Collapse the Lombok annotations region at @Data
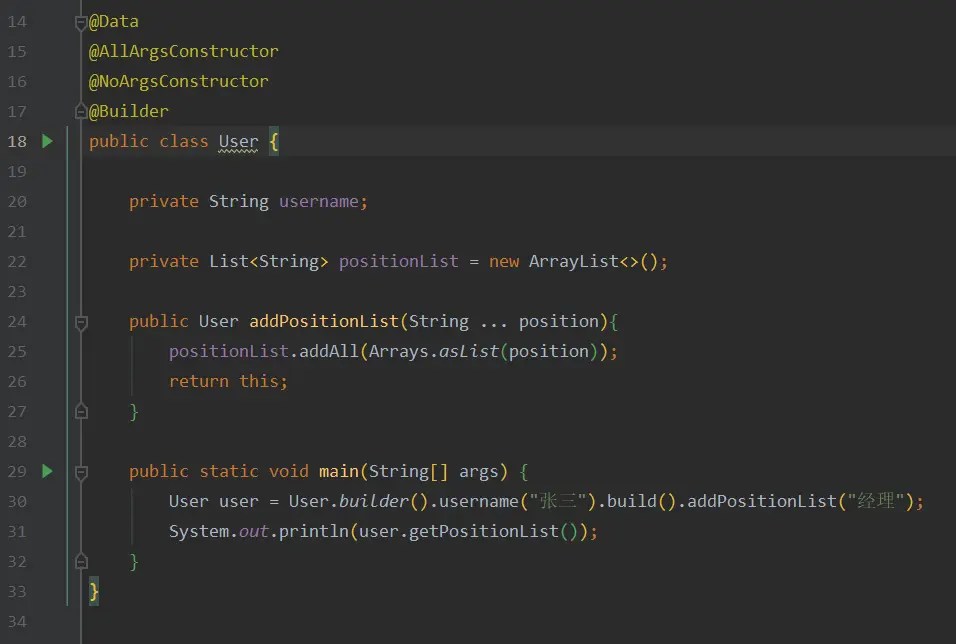 click(80, 20)
